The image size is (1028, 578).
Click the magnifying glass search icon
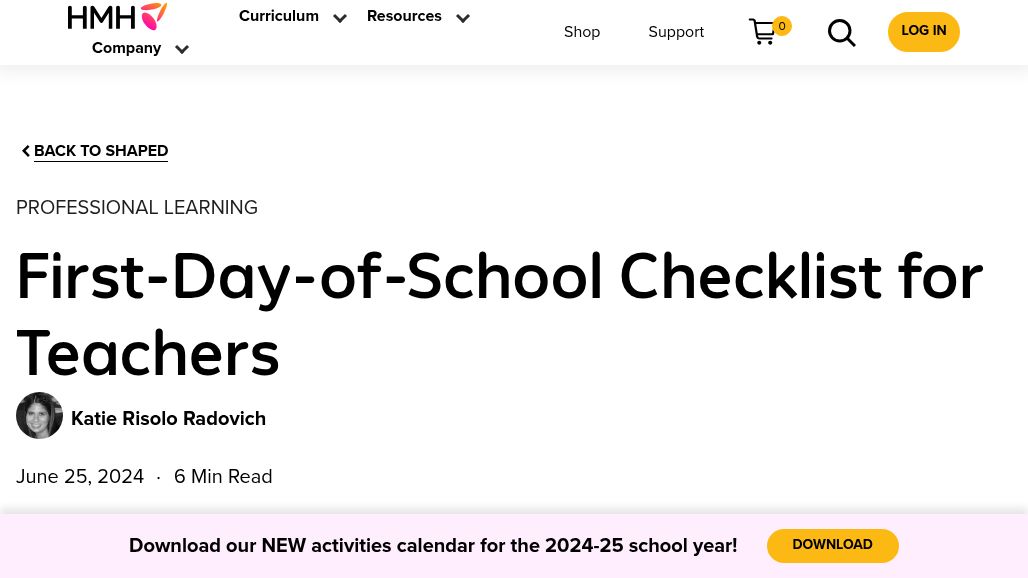point(842,33)
